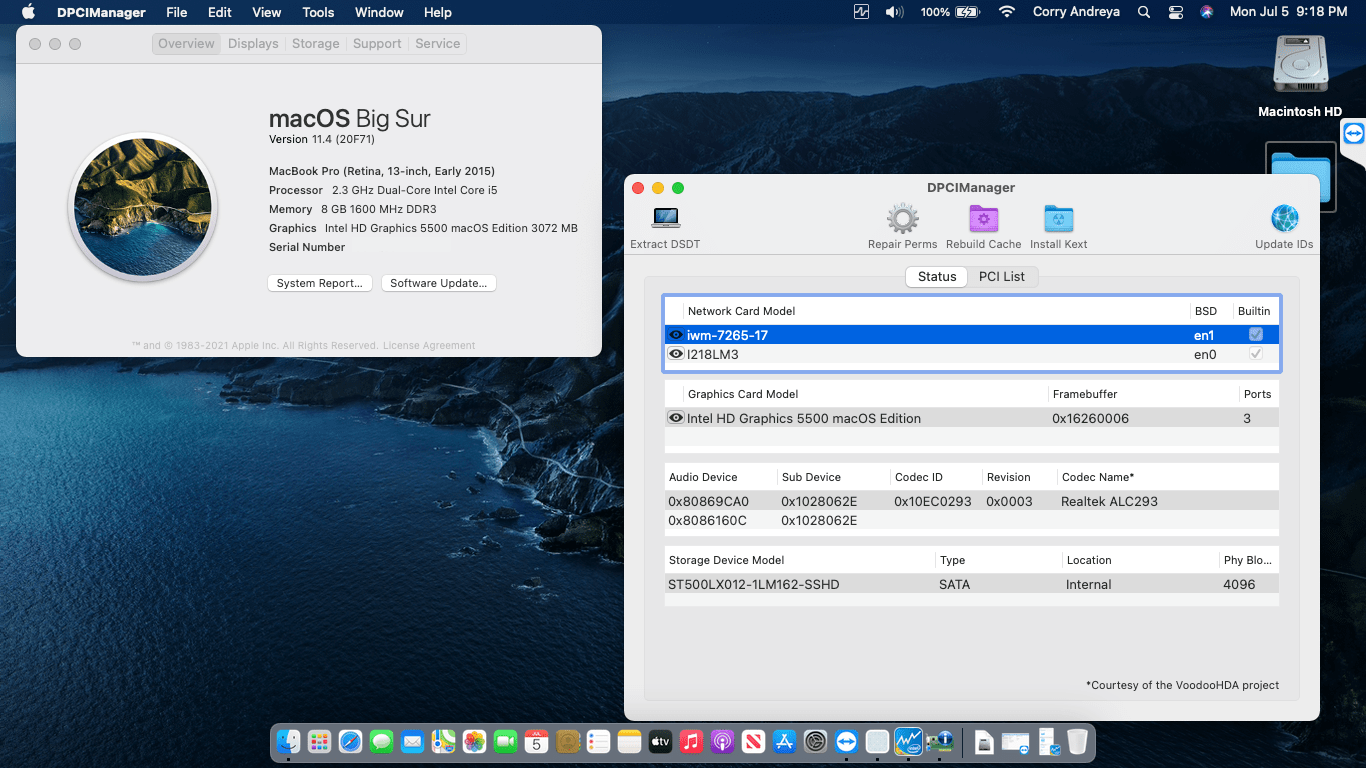The height and width of the screenshot is (768, 1366).
Task: Click the Repair Perms gear icon
Action: point(902,218)
